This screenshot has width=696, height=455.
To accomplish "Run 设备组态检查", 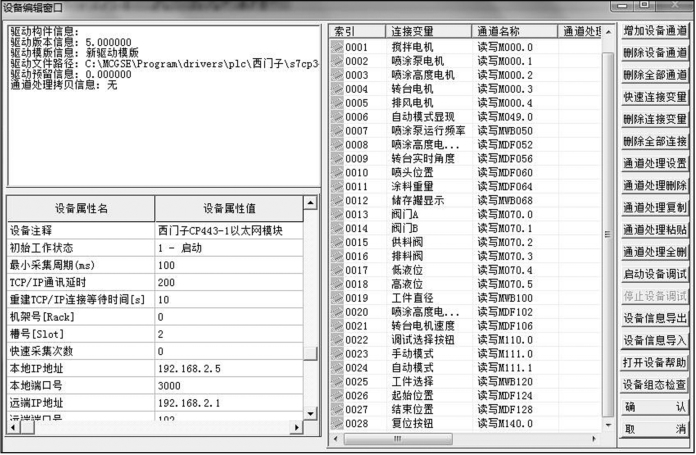I will tap(655, 385).
